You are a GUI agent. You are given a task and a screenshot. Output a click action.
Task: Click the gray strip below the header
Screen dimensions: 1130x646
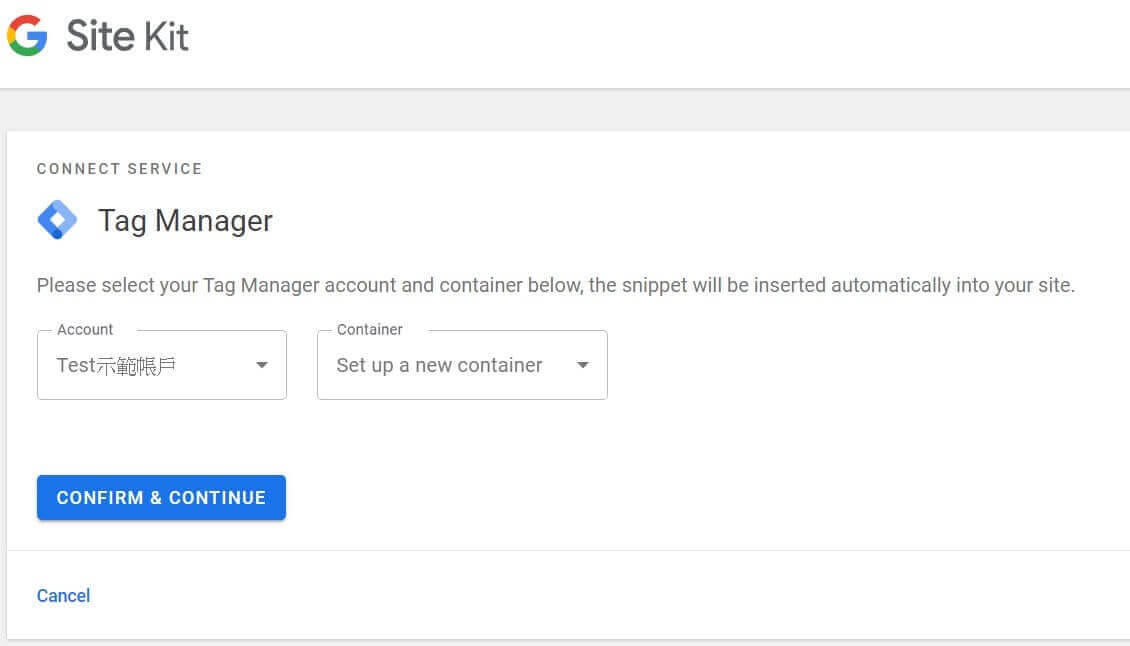point(565,110)
